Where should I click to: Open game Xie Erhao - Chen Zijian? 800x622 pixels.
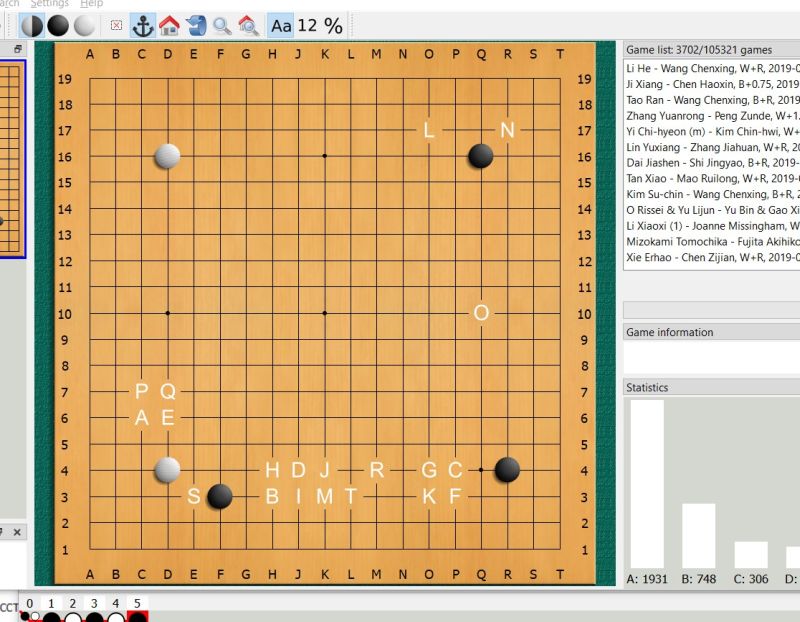coord(712,257)
